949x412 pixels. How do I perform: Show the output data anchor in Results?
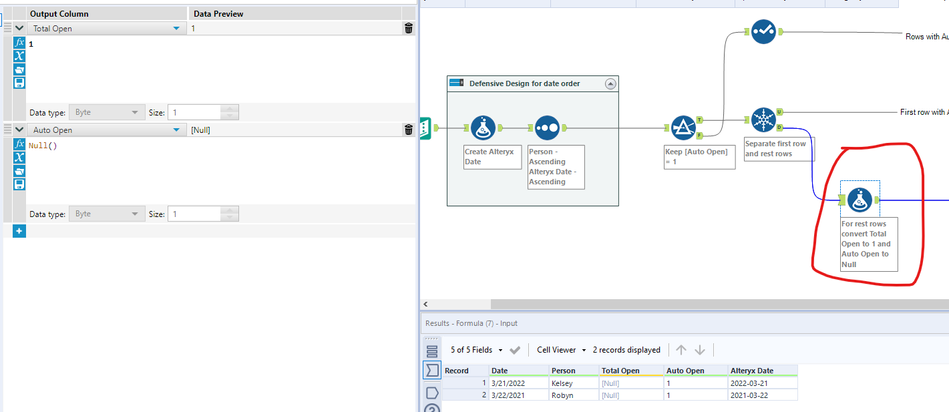pyautogui.click(x=432, y=393)
